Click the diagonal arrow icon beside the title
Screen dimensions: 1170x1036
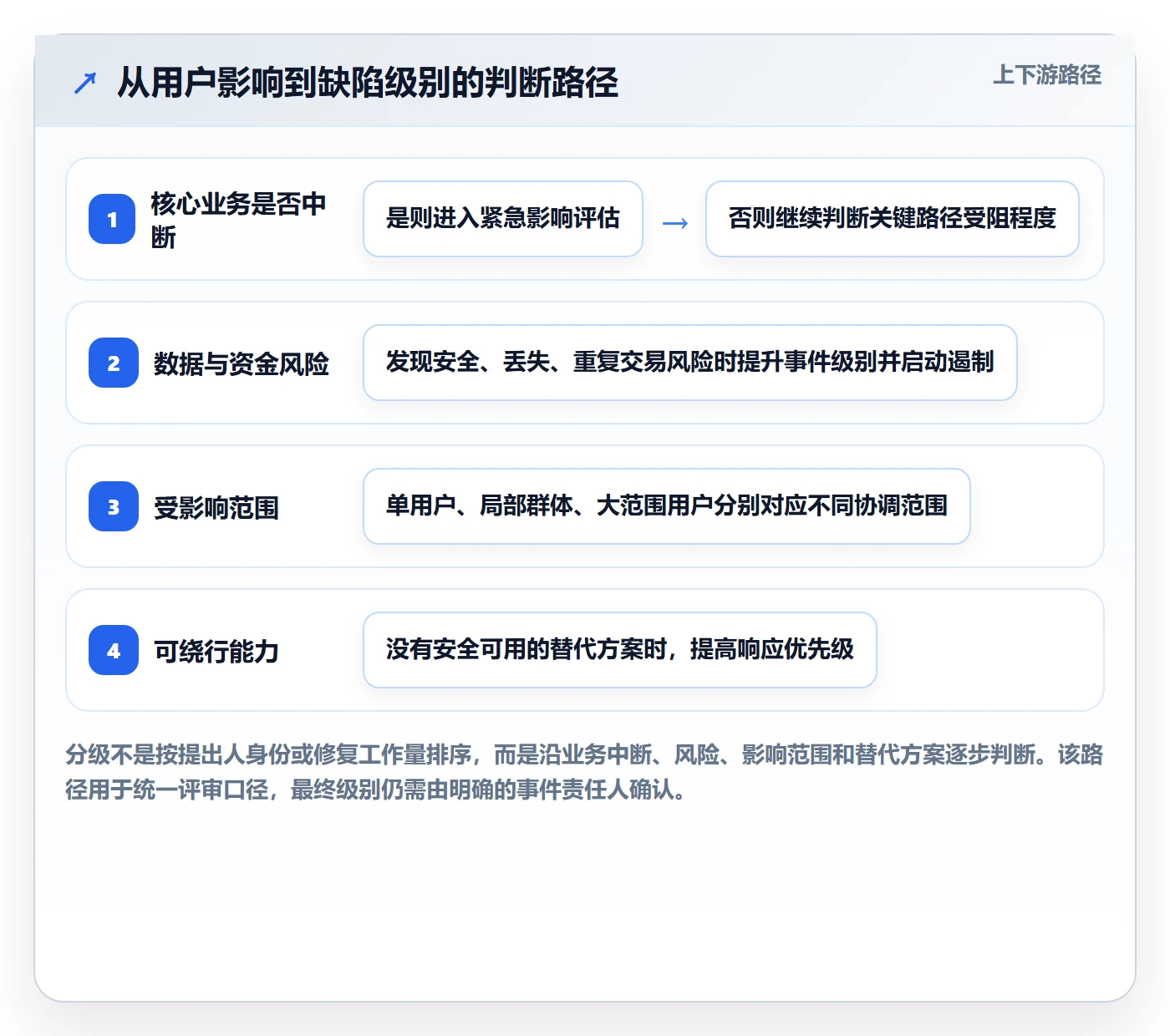point(85,83)
